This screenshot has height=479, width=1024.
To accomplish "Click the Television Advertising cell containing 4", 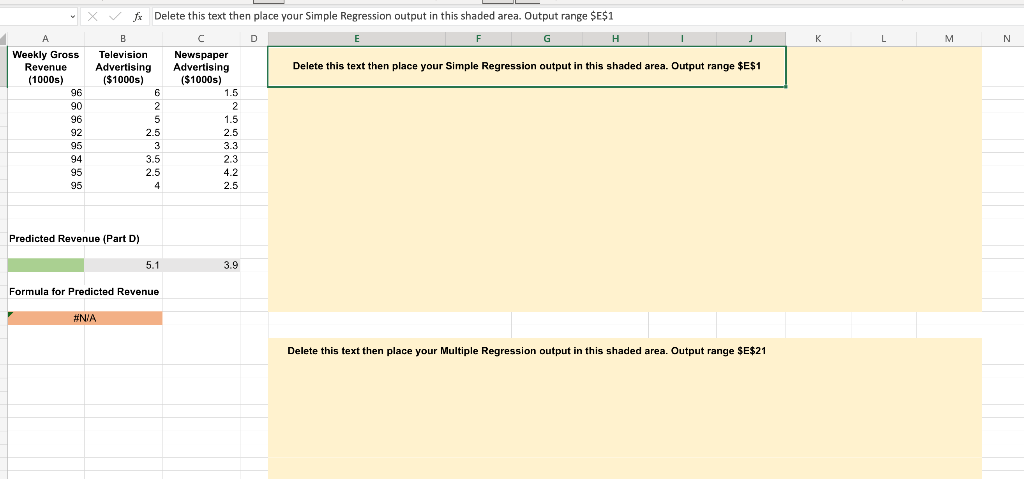I will (x=123, y=186).
